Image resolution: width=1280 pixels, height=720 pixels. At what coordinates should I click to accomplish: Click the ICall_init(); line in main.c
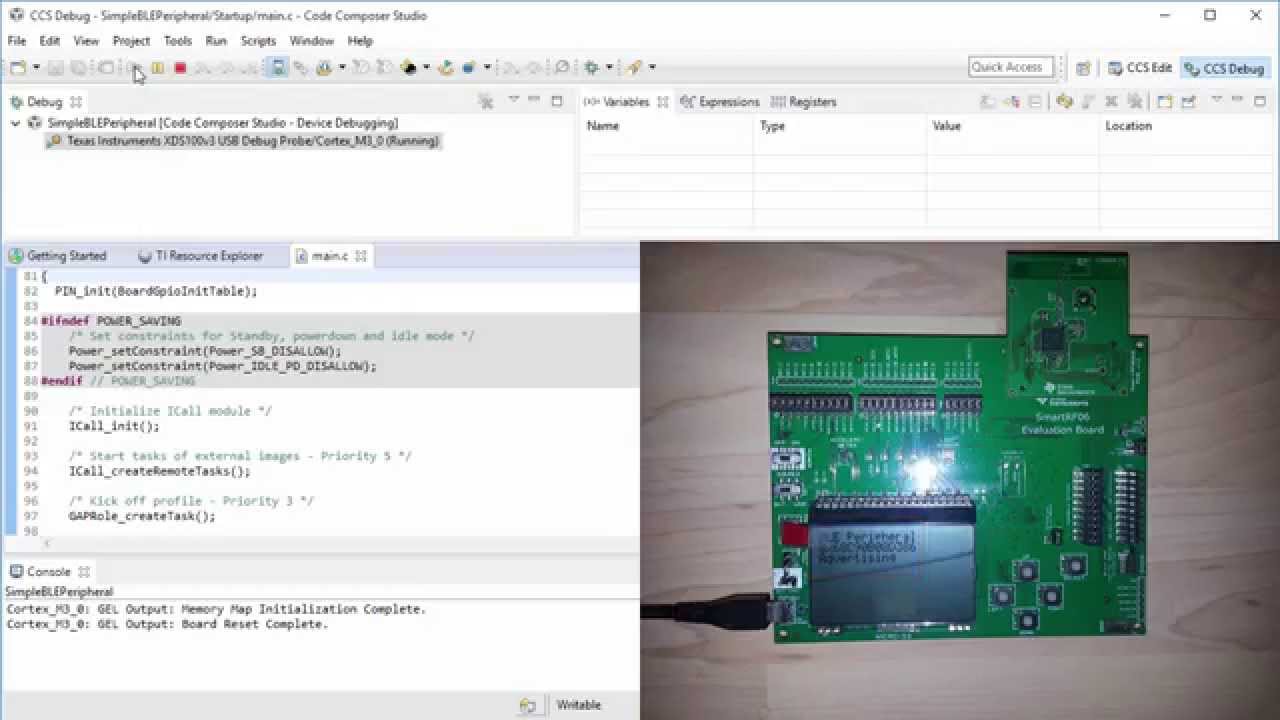click(x=114, y=426)
